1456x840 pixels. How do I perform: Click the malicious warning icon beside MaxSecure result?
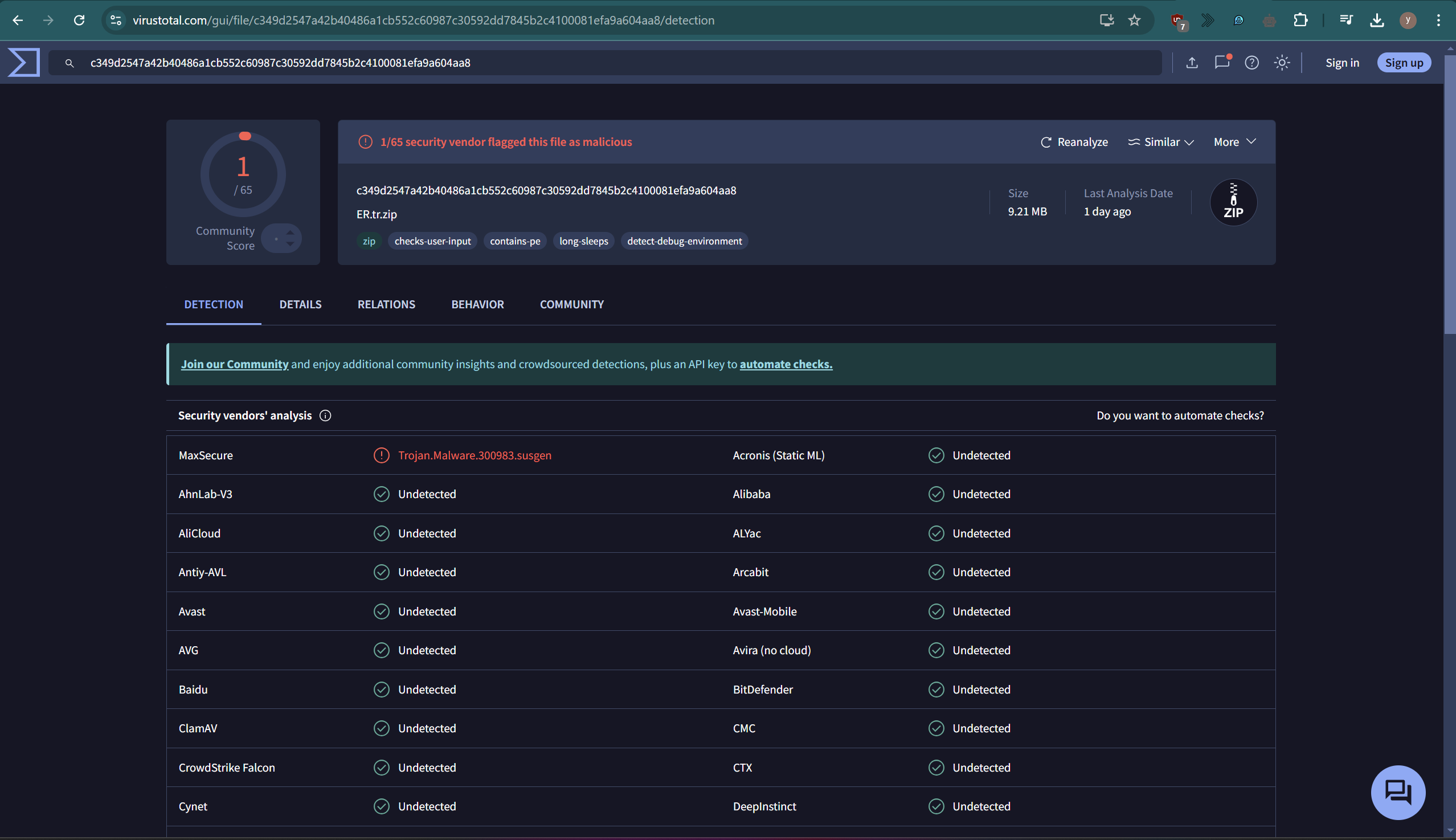coord(381,455)
